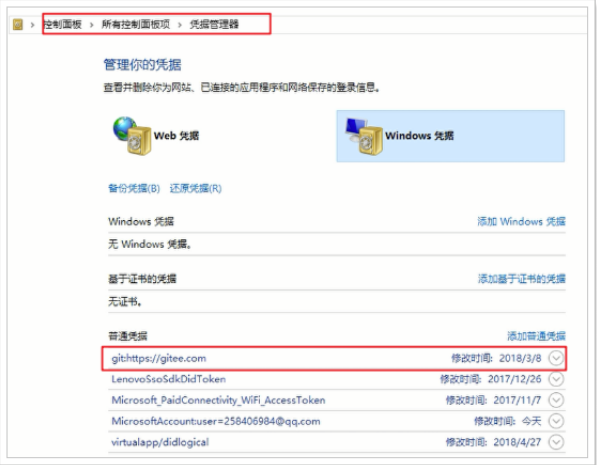Click 无证书。 text
Image resolution: width=597 pixels, height=465 pixels.
125,302
